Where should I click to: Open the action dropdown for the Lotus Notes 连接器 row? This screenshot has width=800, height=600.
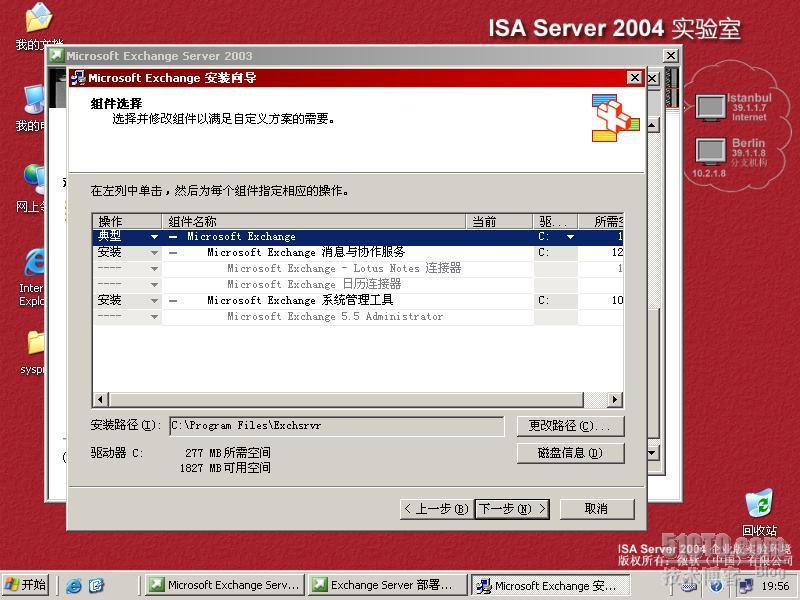click(x=154, y=269)
